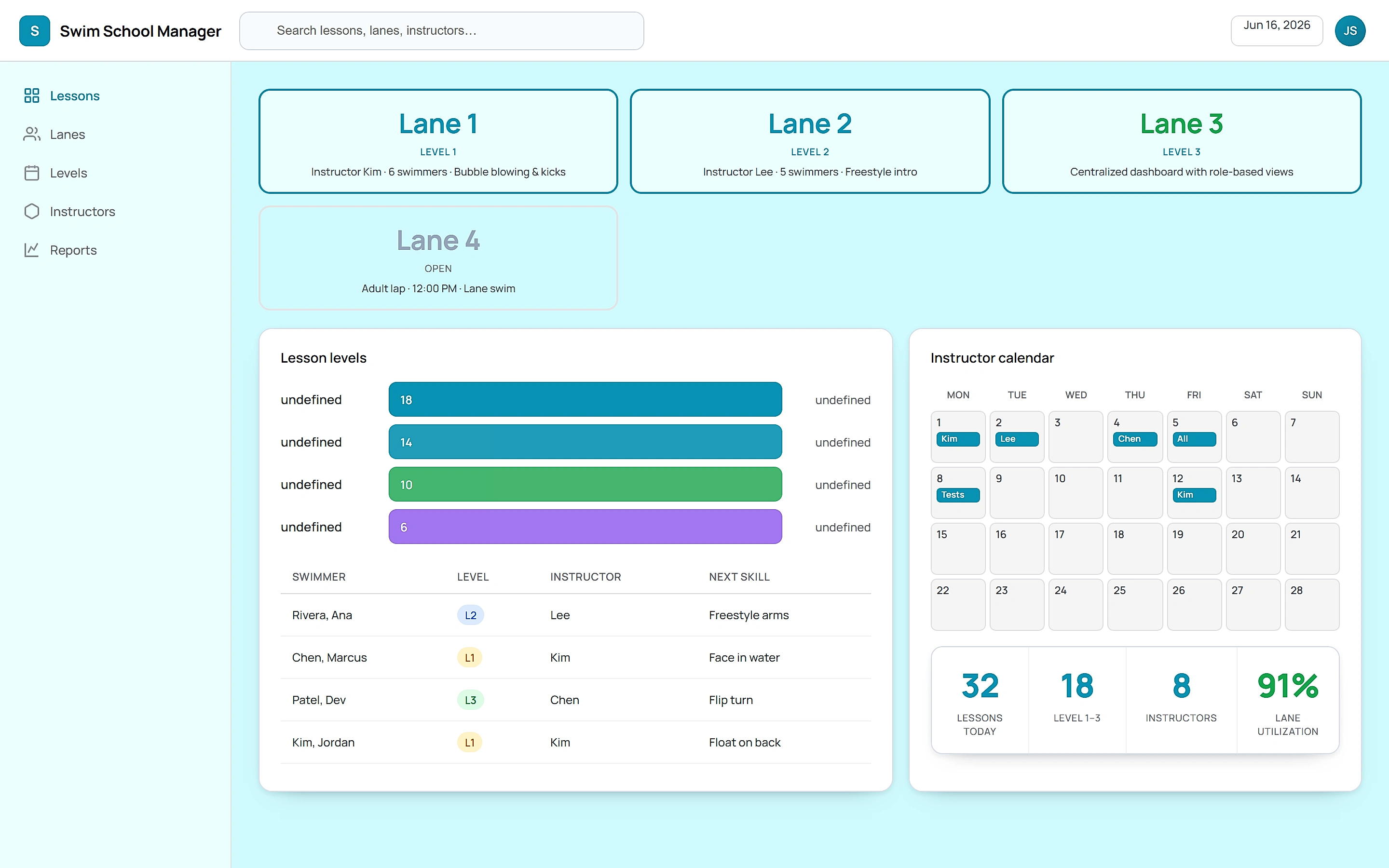Focus the search lessons, lanes, instructors field

coord(441,31)
